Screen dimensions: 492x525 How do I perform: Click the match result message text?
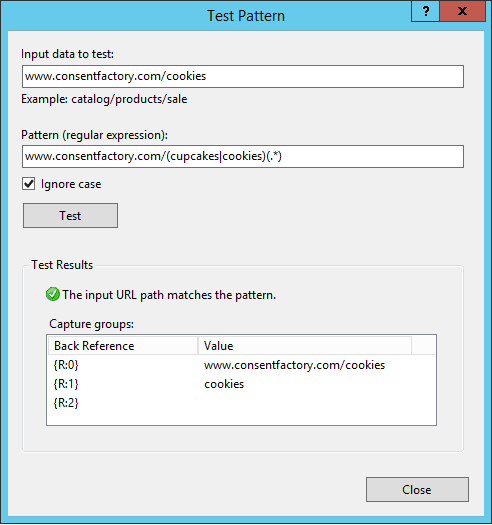pyautogui.click(x=169, y=295)
